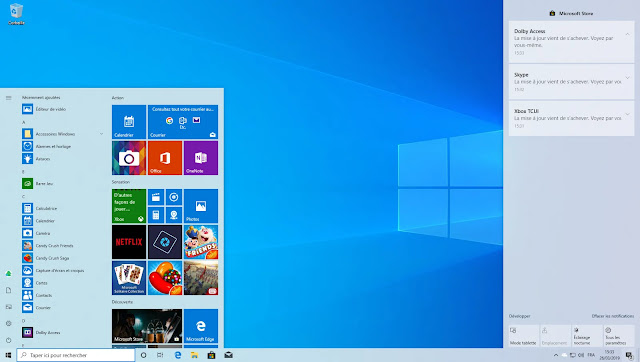Open the Microsoft Solitaire Collection tile

click(x=129, y=278)
